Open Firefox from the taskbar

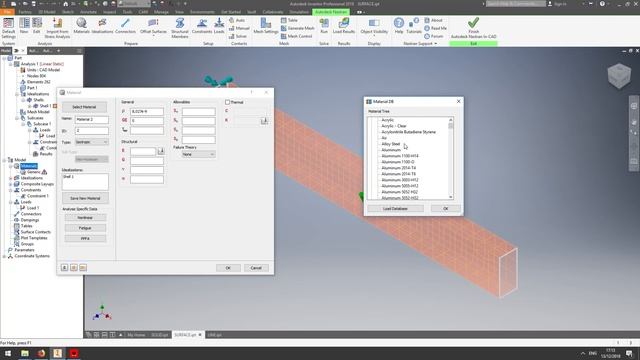41,353
